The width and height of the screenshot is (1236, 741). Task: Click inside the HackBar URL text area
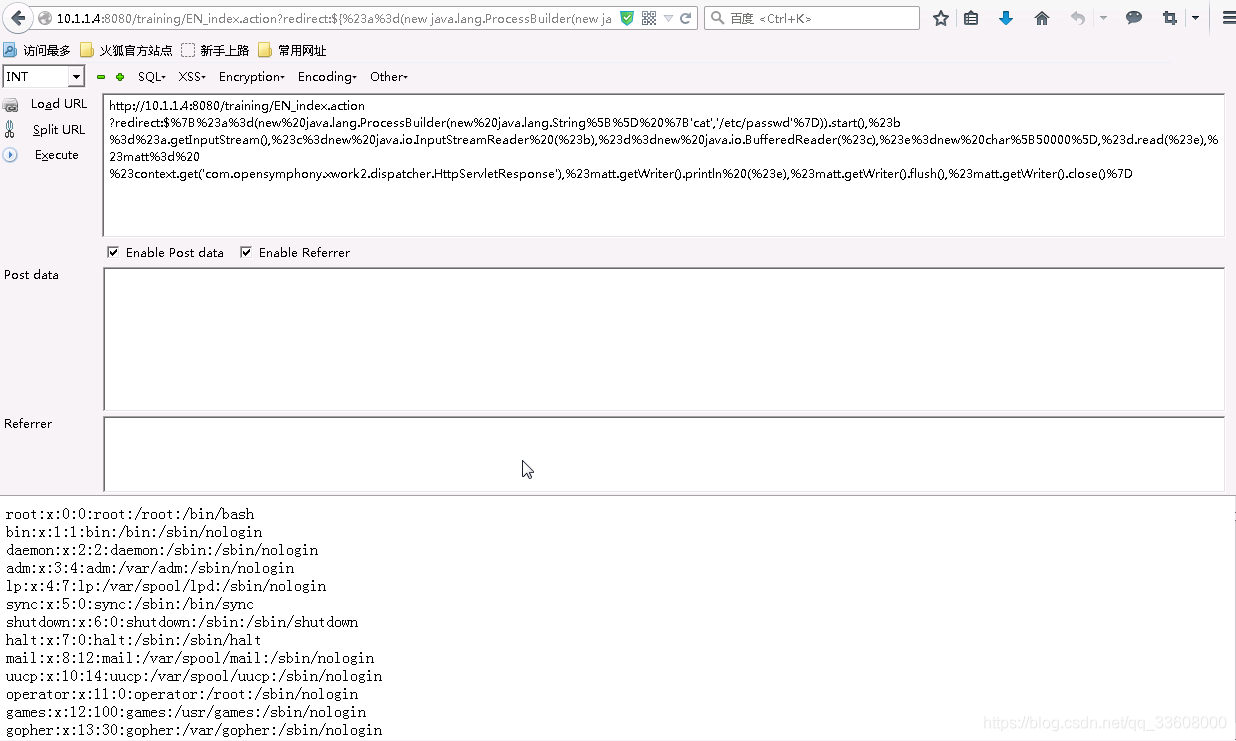tap(663, 165)
